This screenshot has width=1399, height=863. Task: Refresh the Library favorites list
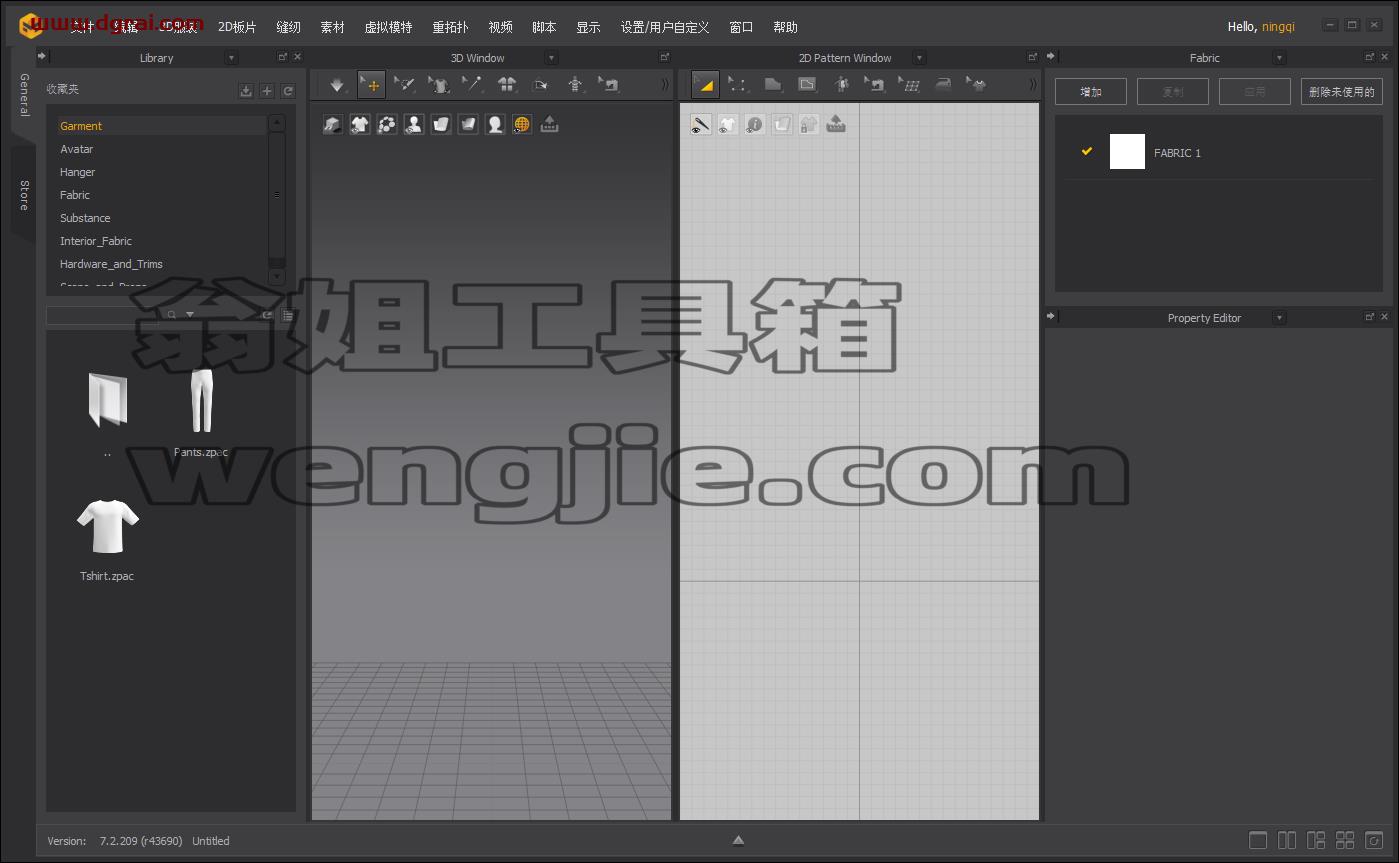point(288,91)
